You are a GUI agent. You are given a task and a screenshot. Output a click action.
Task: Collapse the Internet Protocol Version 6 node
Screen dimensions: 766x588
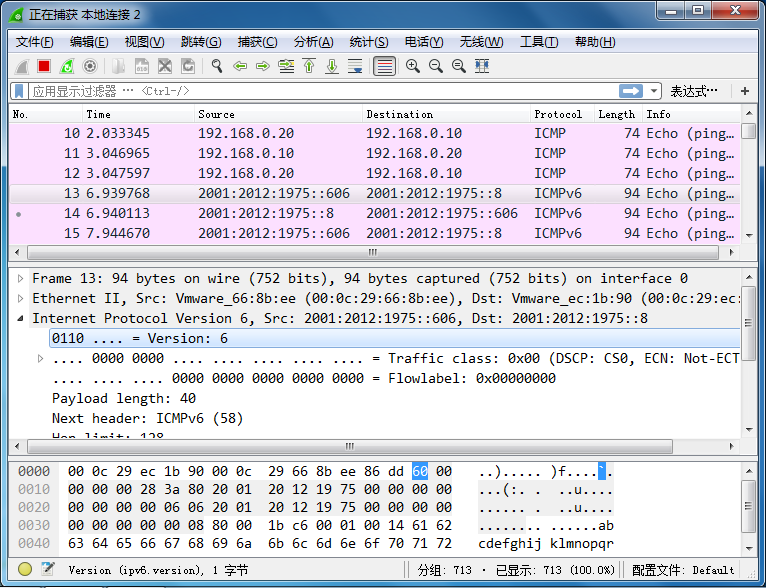21,318
